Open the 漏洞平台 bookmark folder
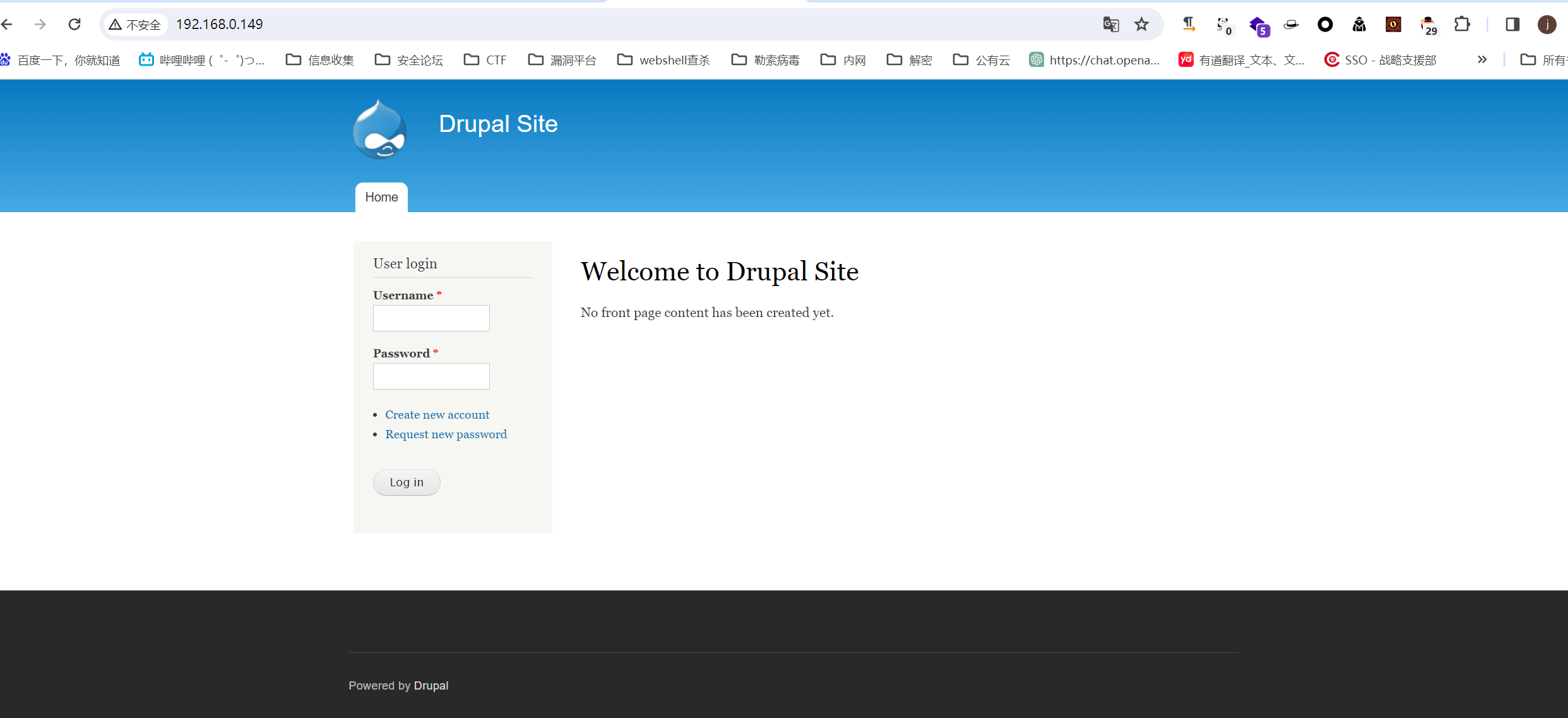Viewport: 1568px width, 718px height. click(562, 60)
